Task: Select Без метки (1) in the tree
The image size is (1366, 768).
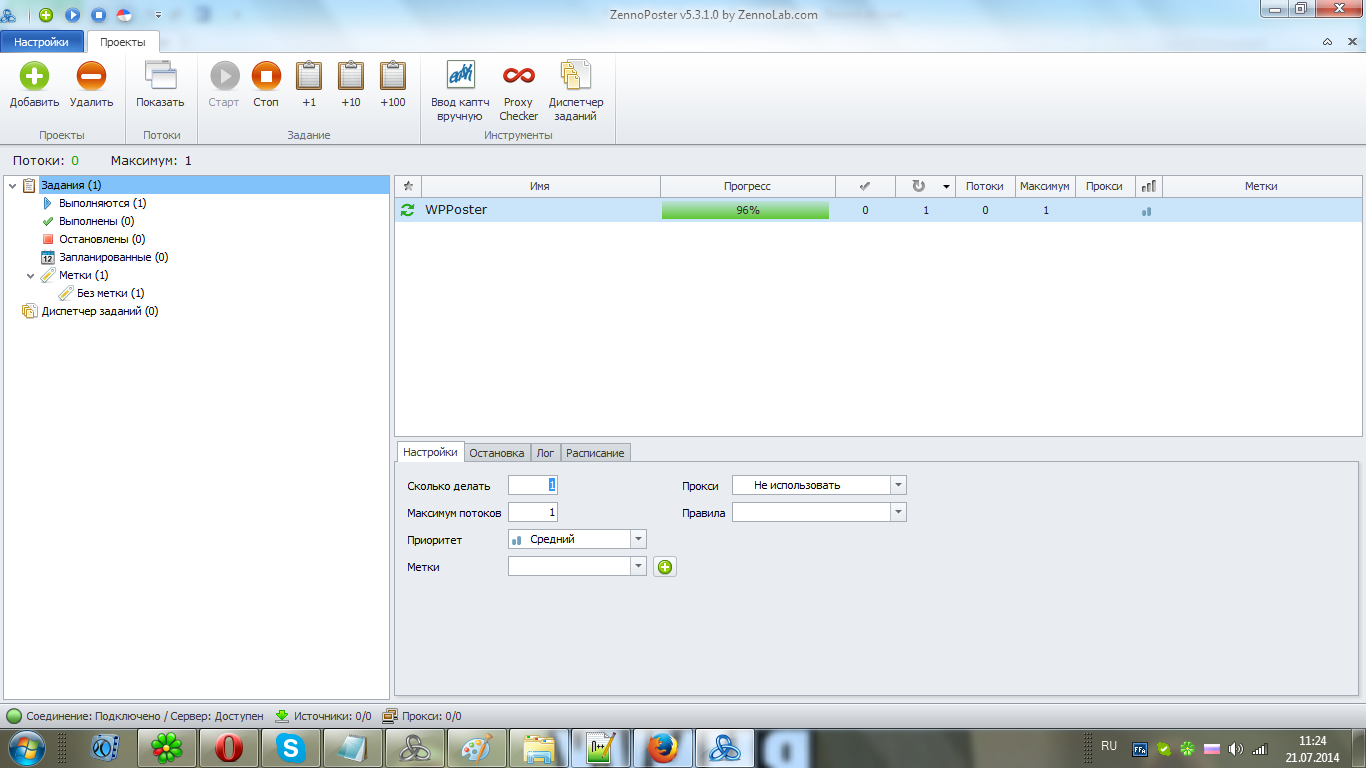Action: tap(110, 293)
